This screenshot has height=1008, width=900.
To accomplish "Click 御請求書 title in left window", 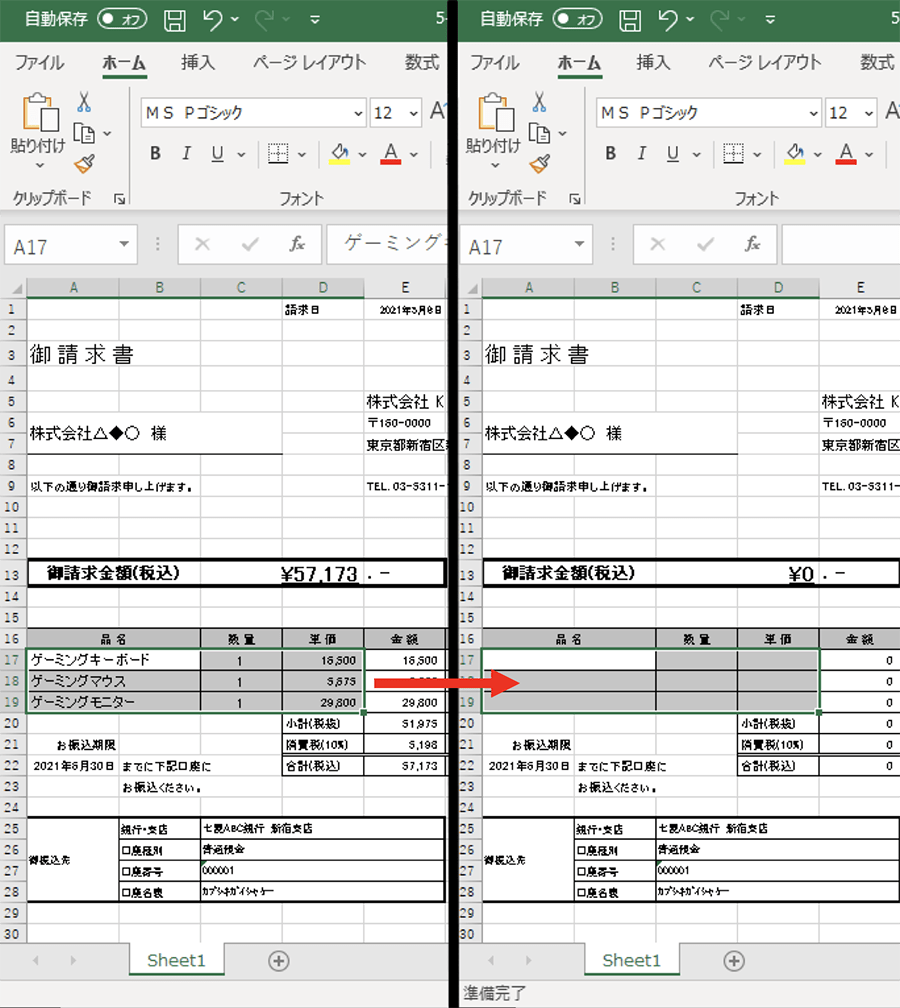I will pyautogui.click(x=81, y=354).
